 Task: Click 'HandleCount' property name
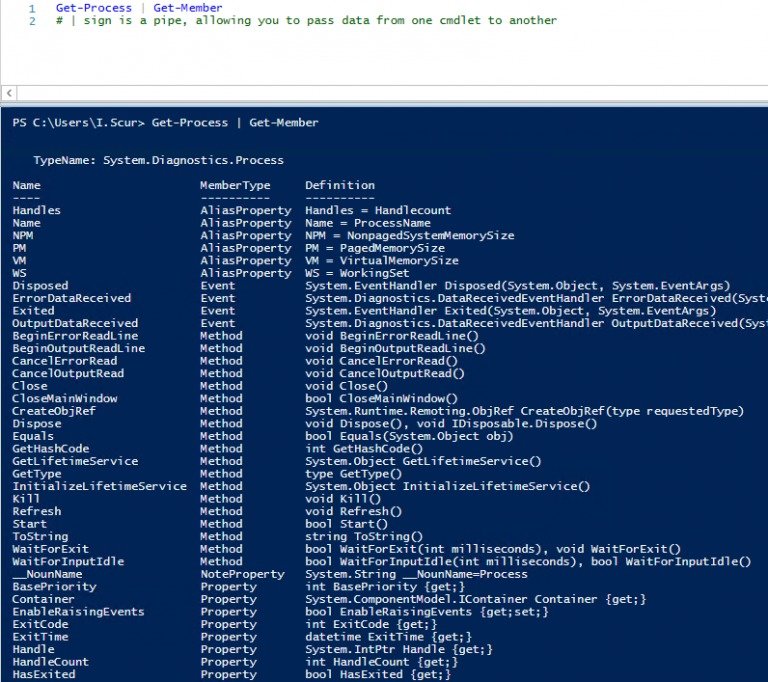[x=51, y=662]
